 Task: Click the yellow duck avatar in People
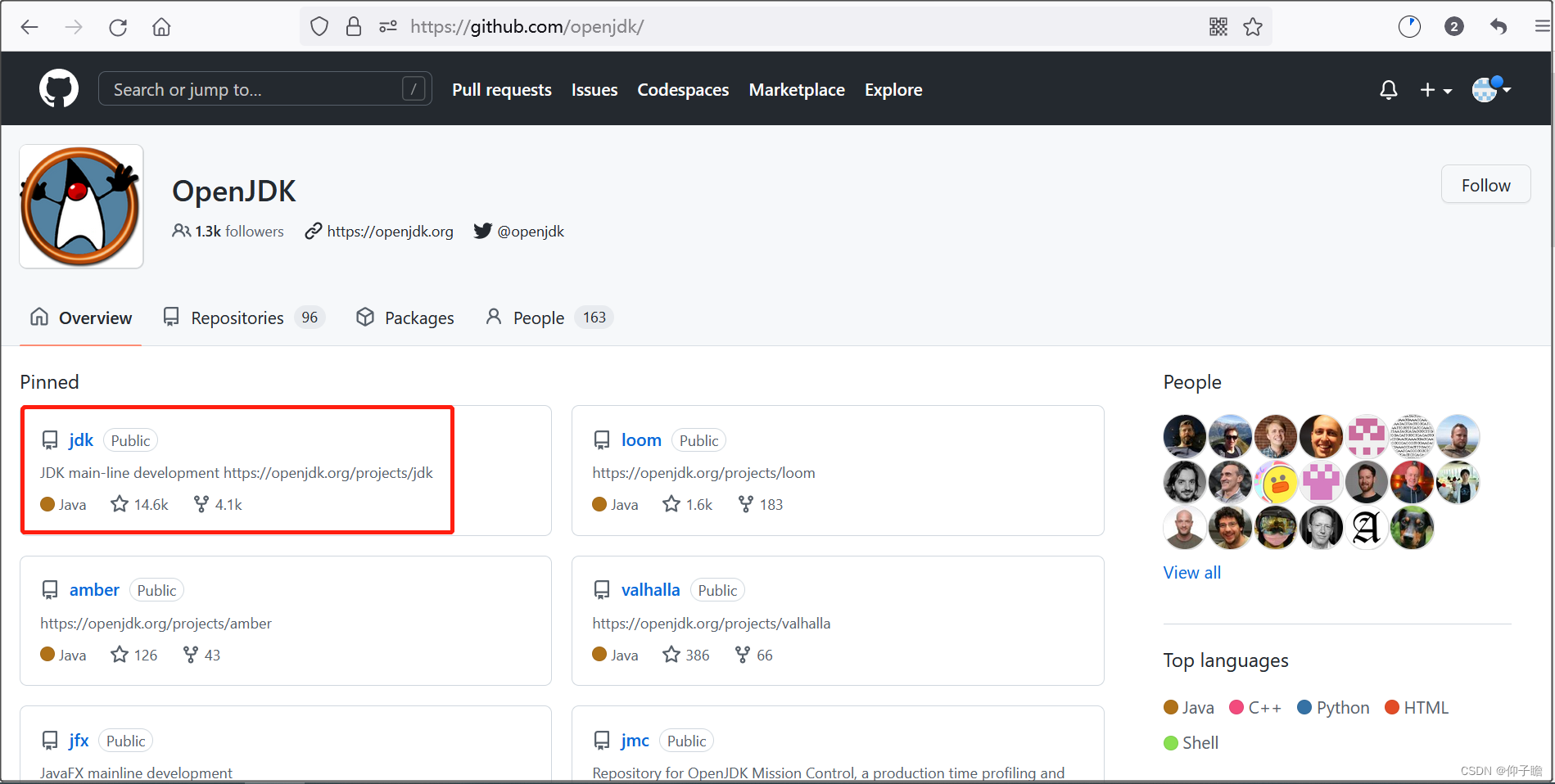[1276, 482]
